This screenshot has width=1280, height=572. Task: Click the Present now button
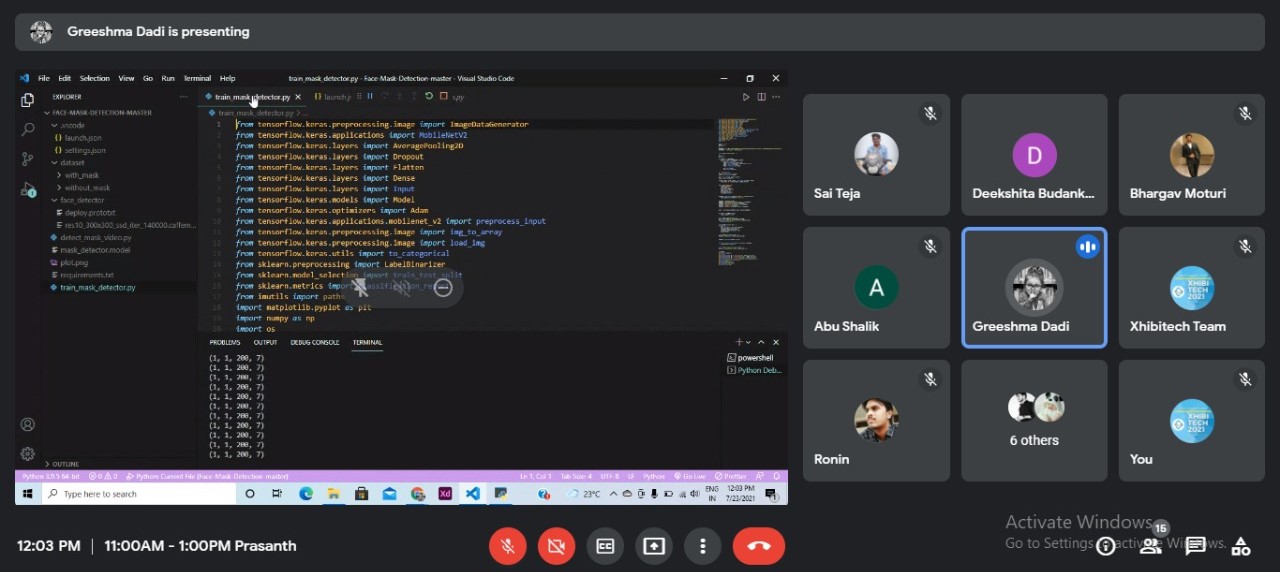click(x=654, y=546)
